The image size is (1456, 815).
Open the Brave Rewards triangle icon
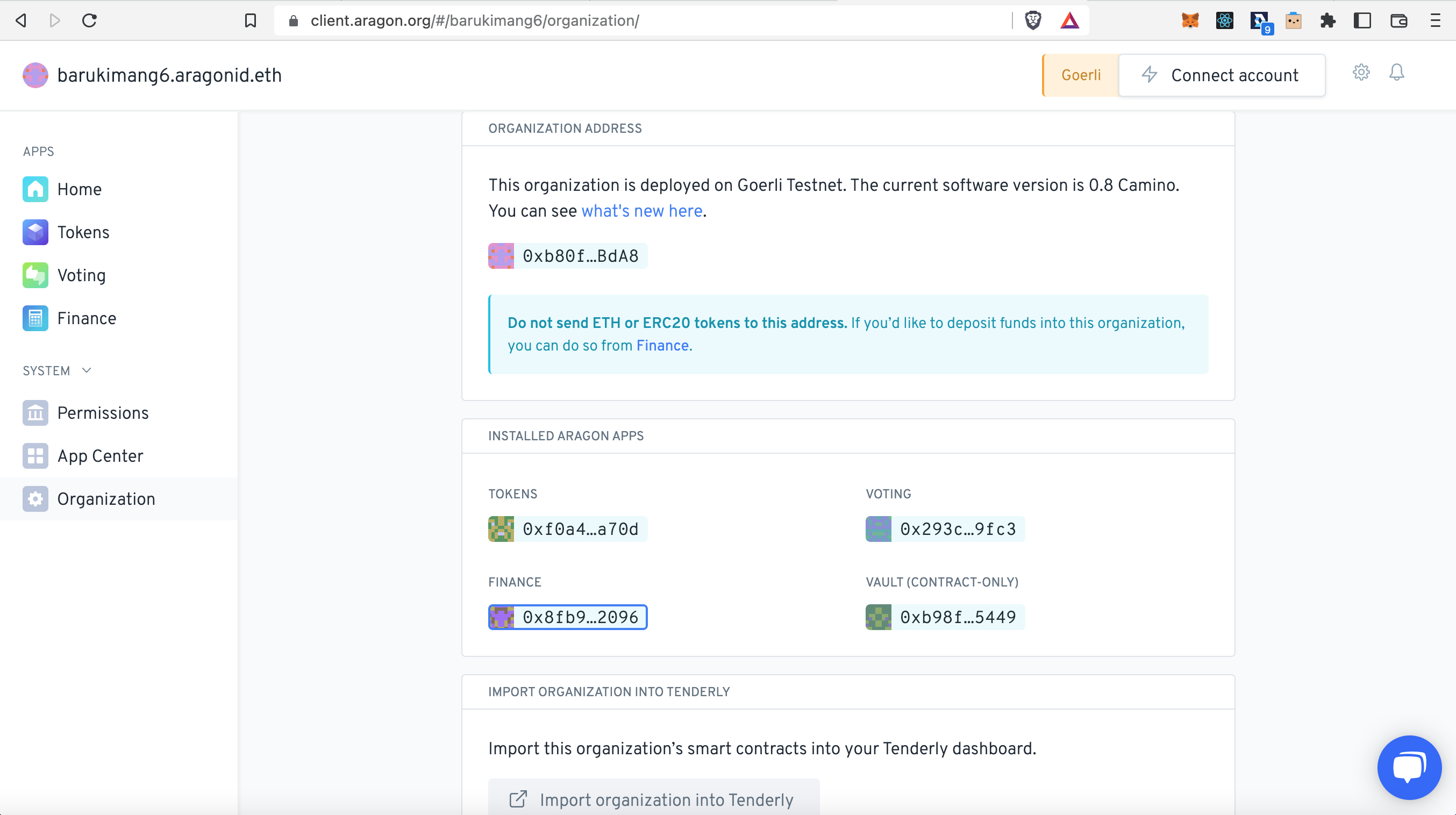click(1069, 21)
